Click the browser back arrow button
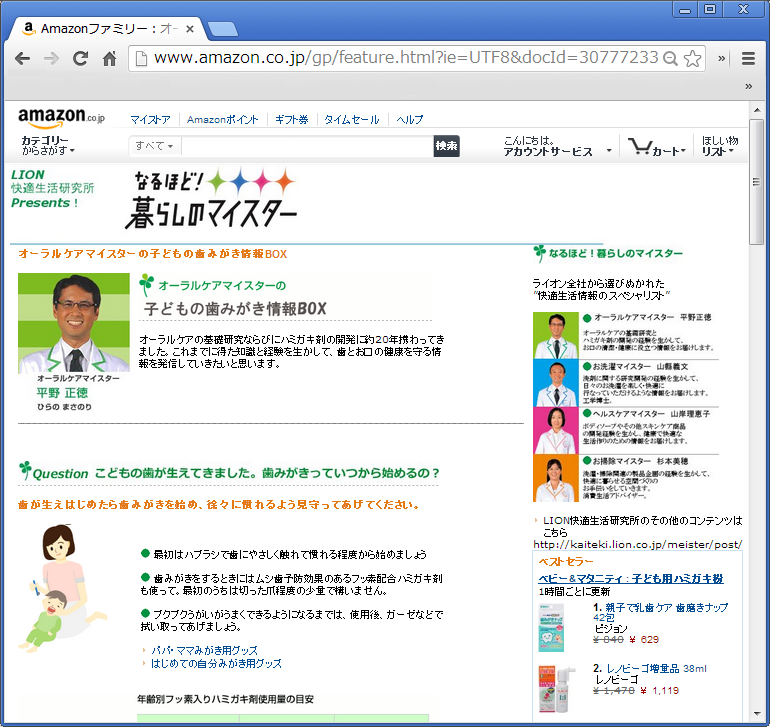This screenshot has height=727, width=770. [x=23, y=59]
